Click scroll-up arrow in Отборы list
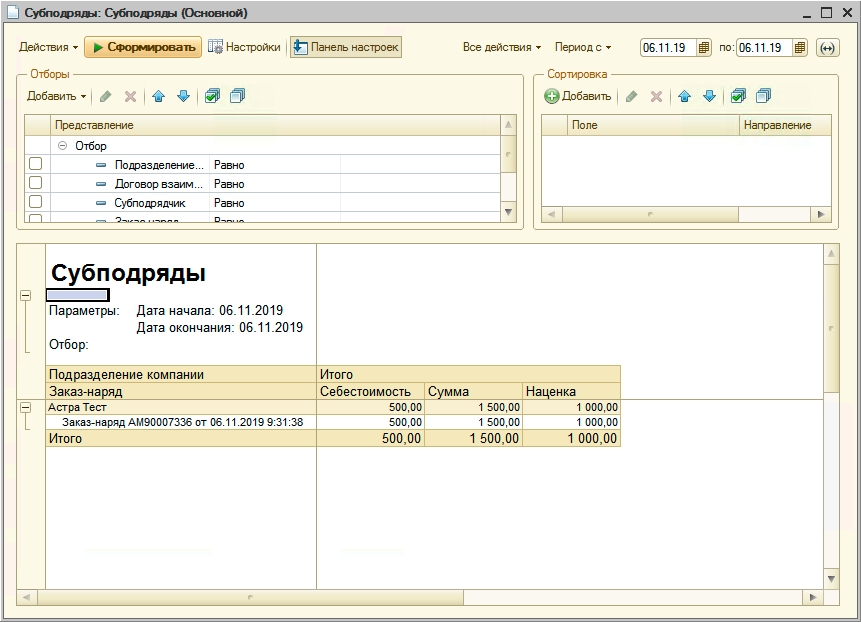 tap(508, 125)
